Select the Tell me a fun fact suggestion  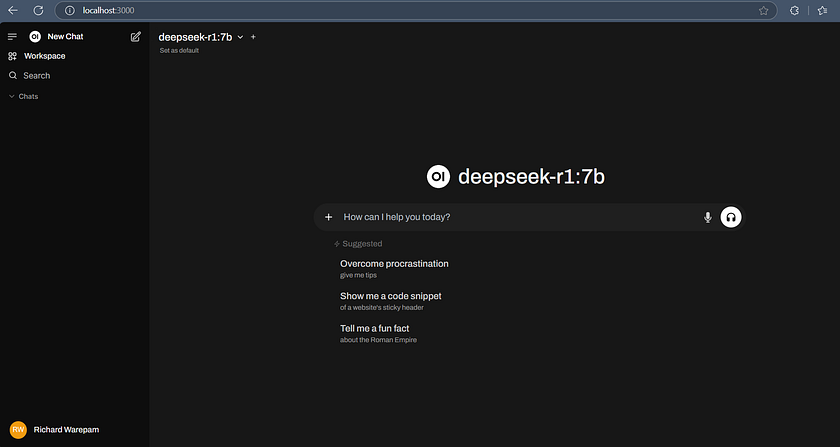click(x=378, y=333)
